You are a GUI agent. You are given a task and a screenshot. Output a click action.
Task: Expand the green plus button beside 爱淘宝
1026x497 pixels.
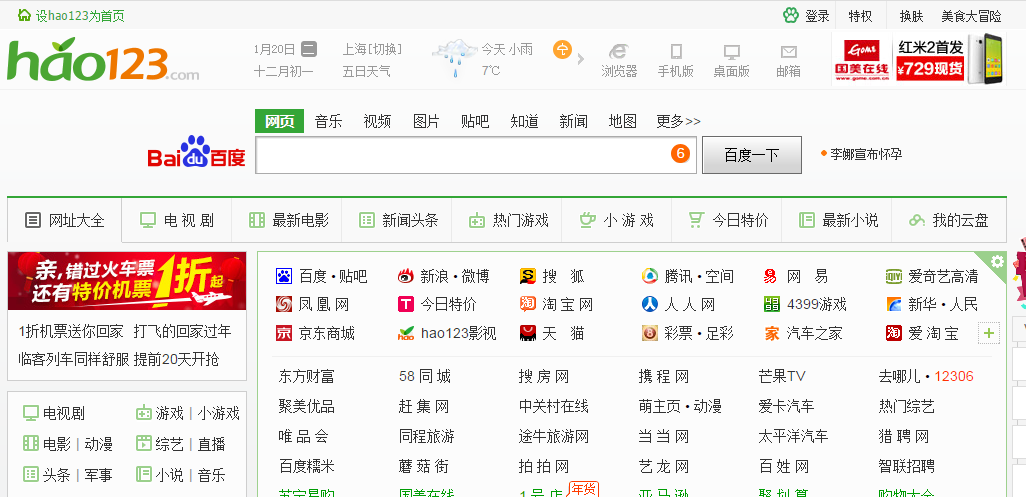(x=990, y=333)
